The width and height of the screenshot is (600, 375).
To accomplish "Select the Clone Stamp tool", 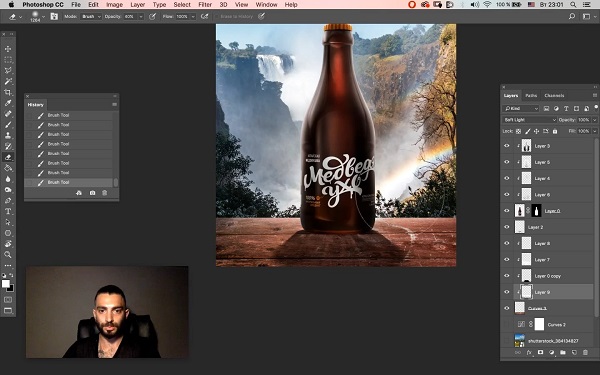I will [8, 135].
